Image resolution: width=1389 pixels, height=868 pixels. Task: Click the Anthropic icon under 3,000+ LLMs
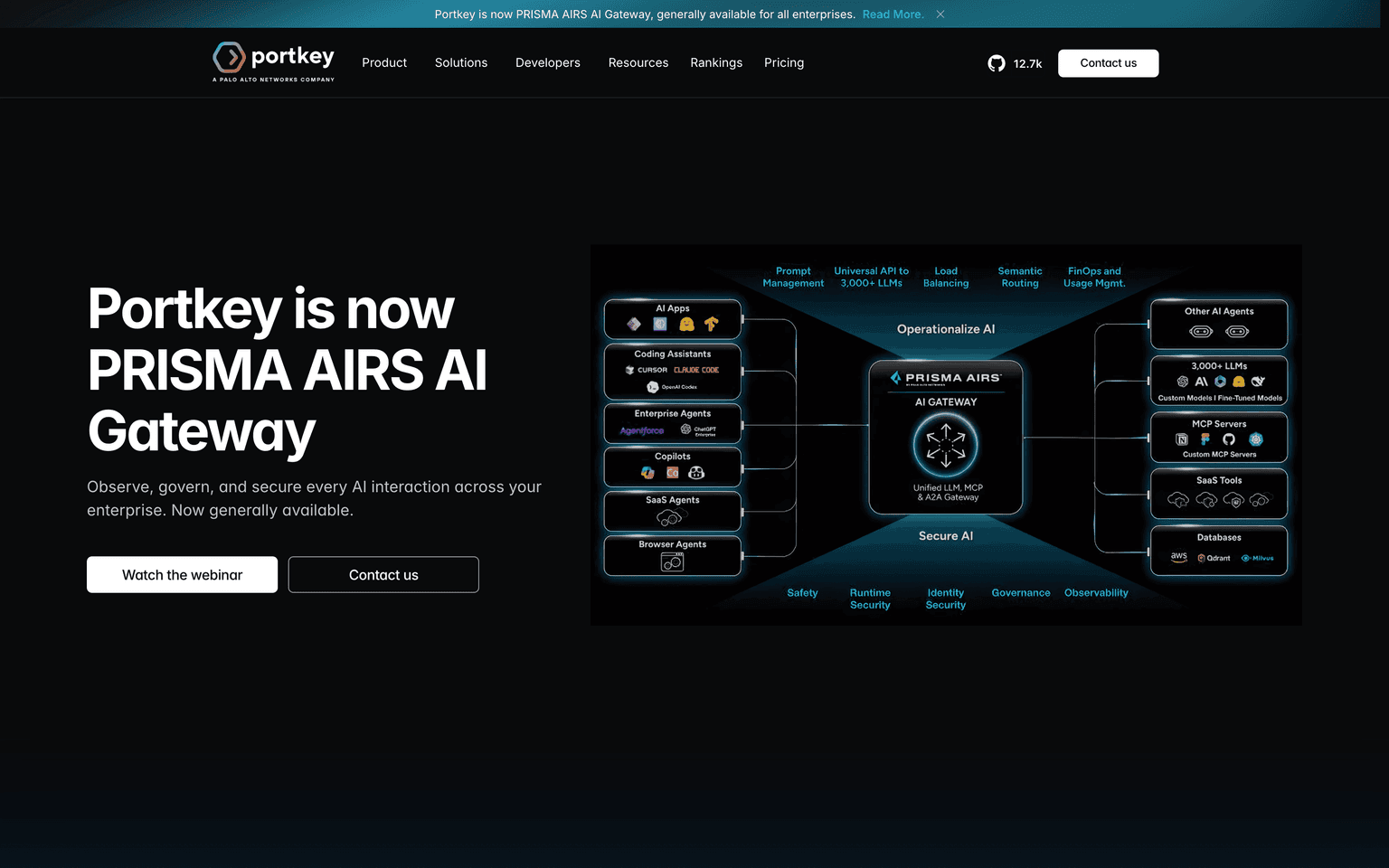point(1201,382)
